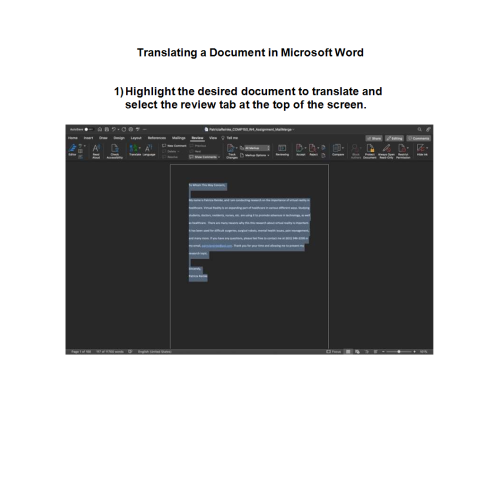The image size is (500, 500).
Task: Click the Protect Document icon
Action: pyautogui.click(x=370, y=151)
